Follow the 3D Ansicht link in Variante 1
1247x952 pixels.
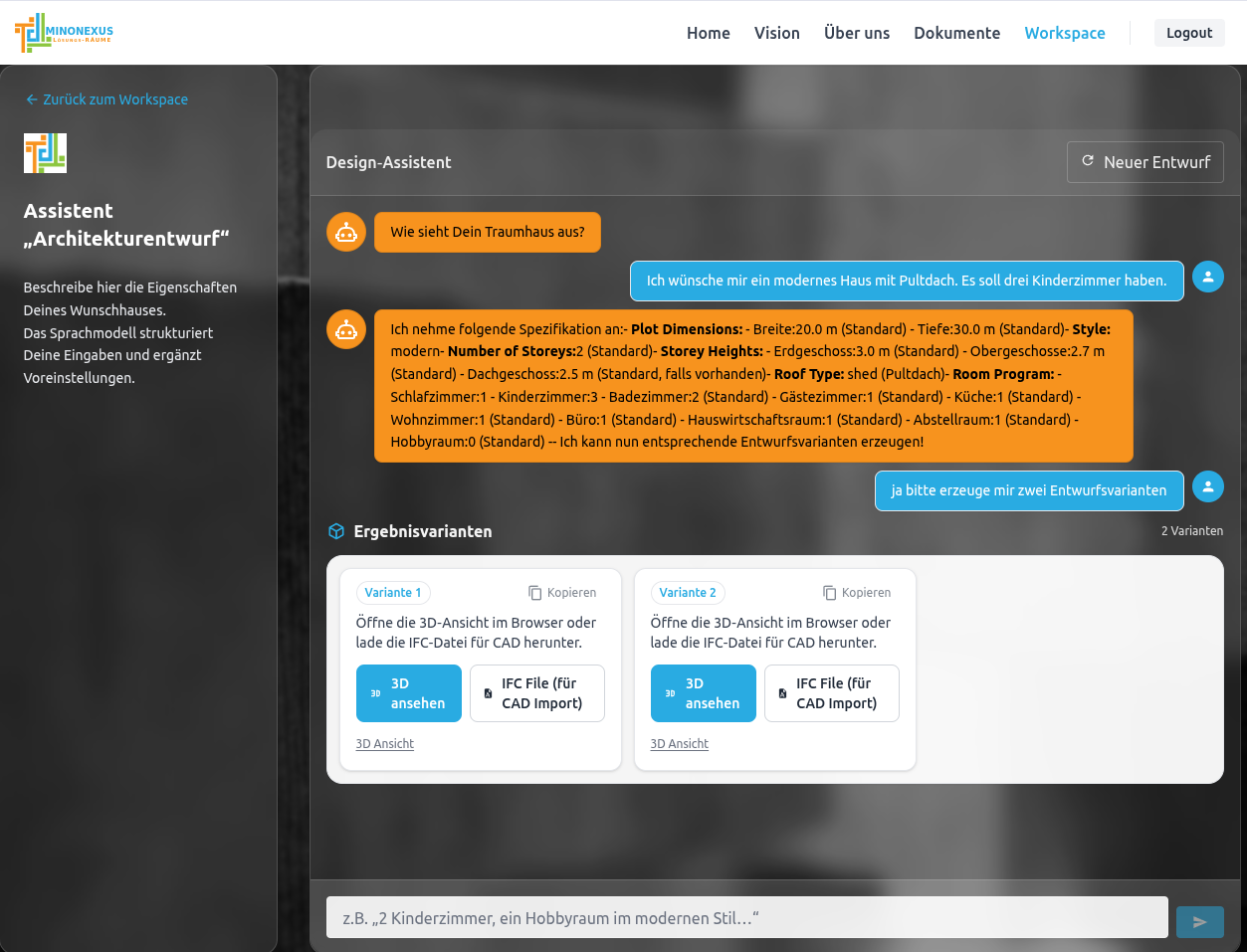point(384,744)
